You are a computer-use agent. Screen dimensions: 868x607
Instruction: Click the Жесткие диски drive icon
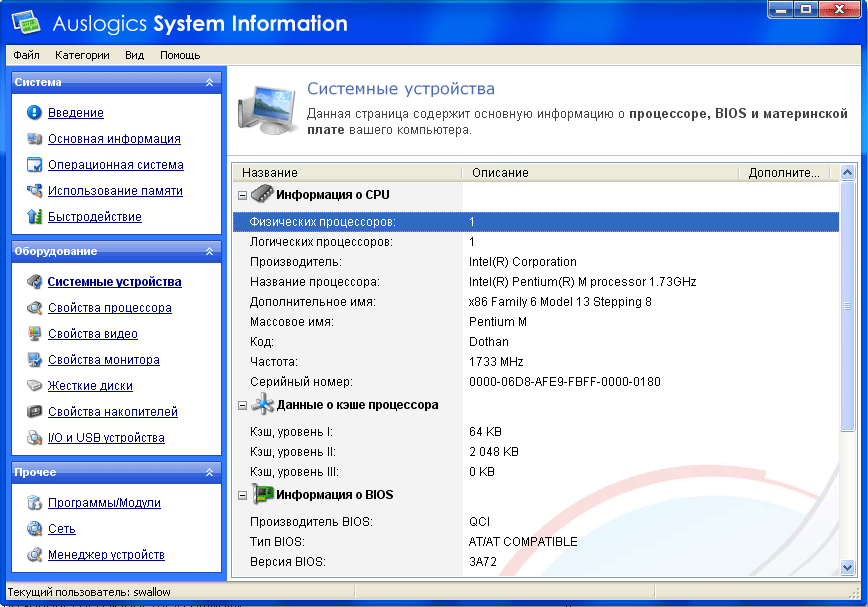point(34,385)
